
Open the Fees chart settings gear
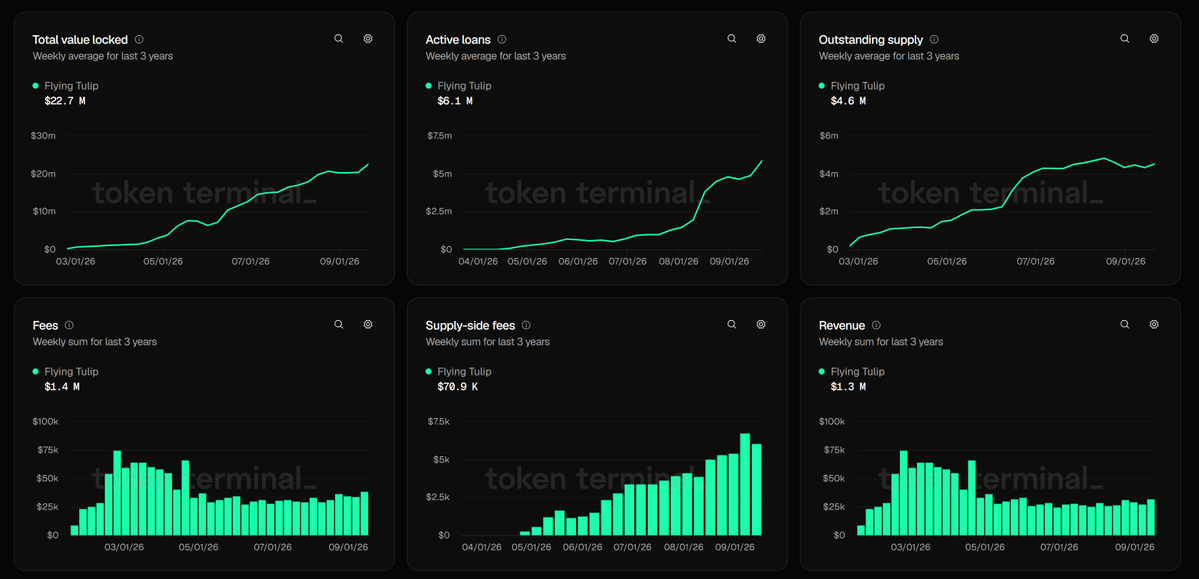(x=368, y=324)
